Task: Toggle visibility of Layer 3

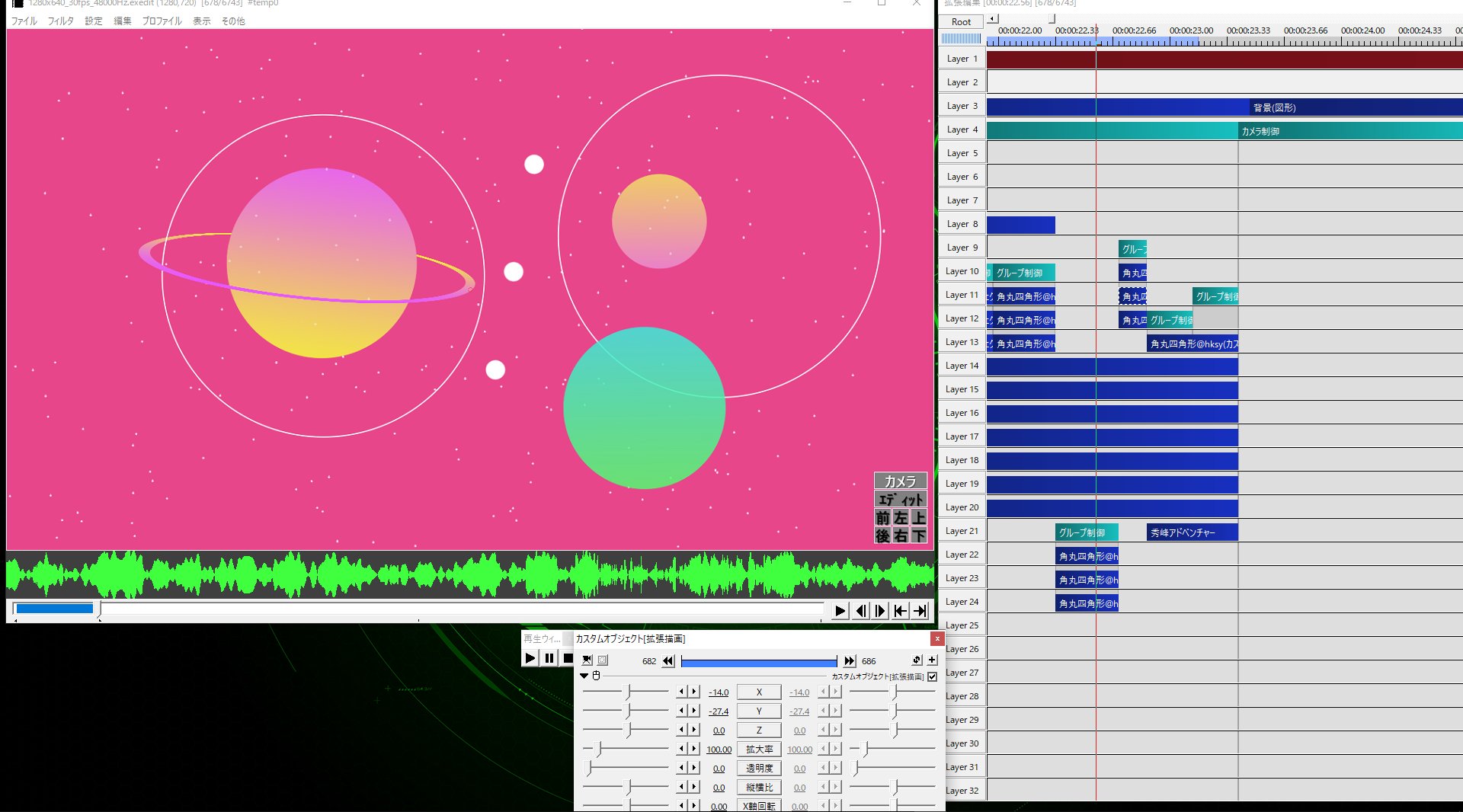Action: (x=962, y=106)
